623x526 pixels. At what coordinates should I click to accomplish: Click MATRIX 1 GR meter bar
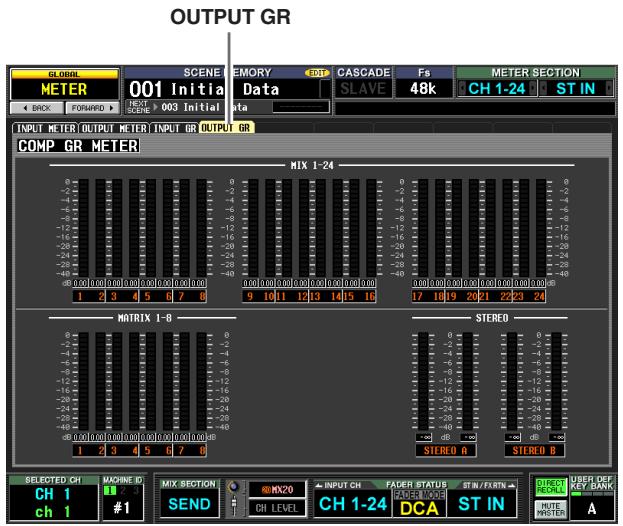pyautogui.click(x=83, y=381)
